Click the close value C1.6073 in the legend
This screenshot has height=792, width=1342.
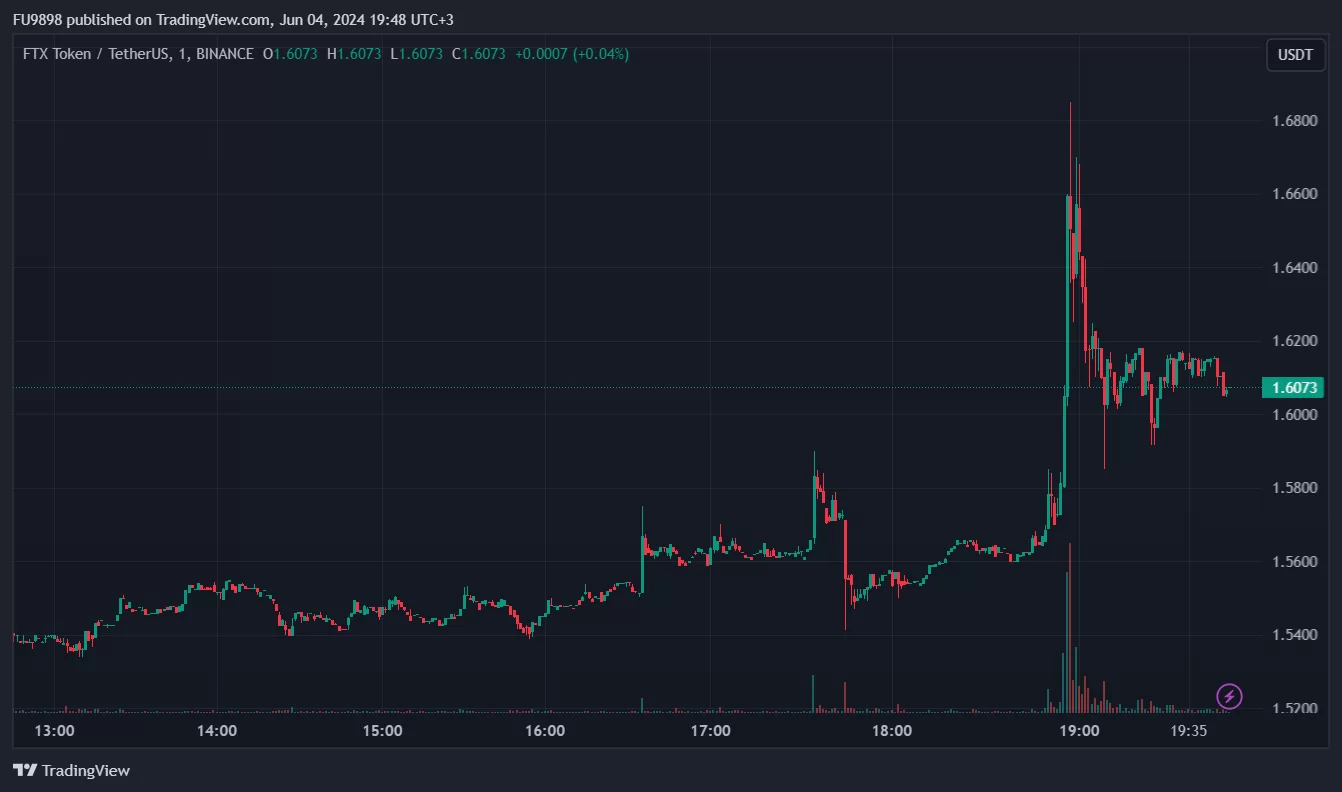coord(478,54)
